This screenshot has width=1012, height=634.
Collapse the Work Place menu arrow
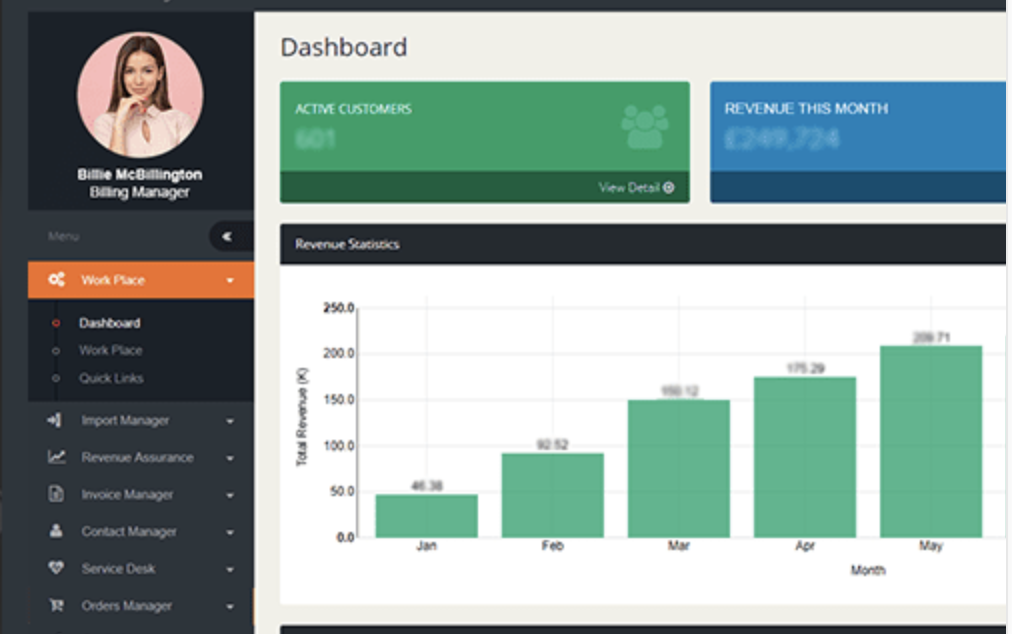click(x=230, y=281)
